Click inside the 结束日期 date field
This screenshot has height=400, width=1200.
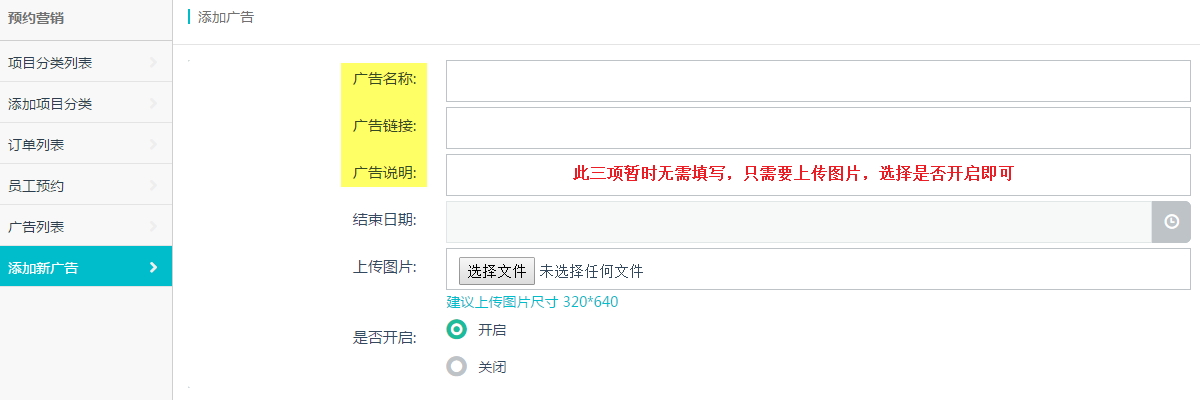[799, 222]
